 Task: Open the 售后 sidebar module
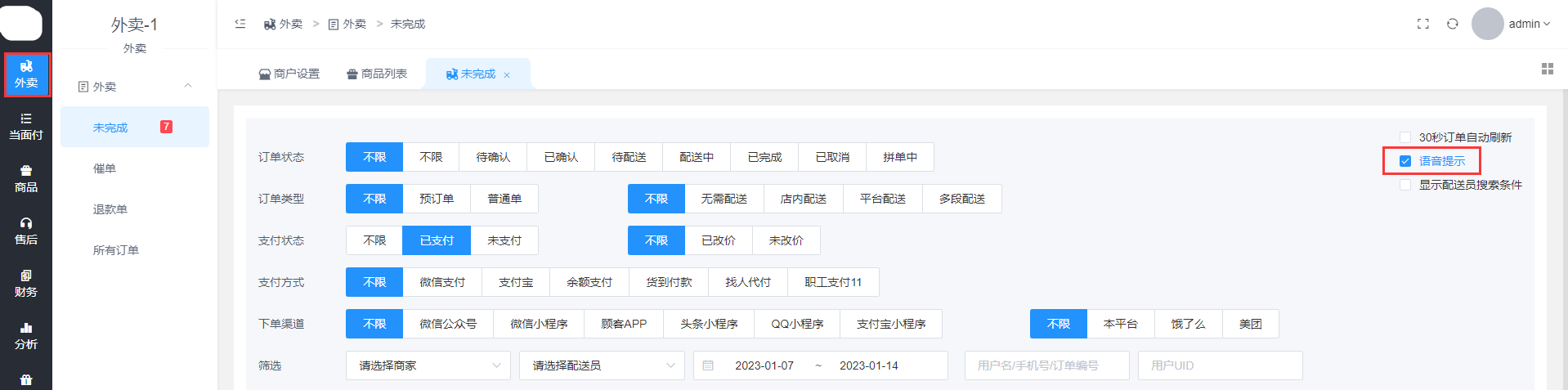pos(26,231)
